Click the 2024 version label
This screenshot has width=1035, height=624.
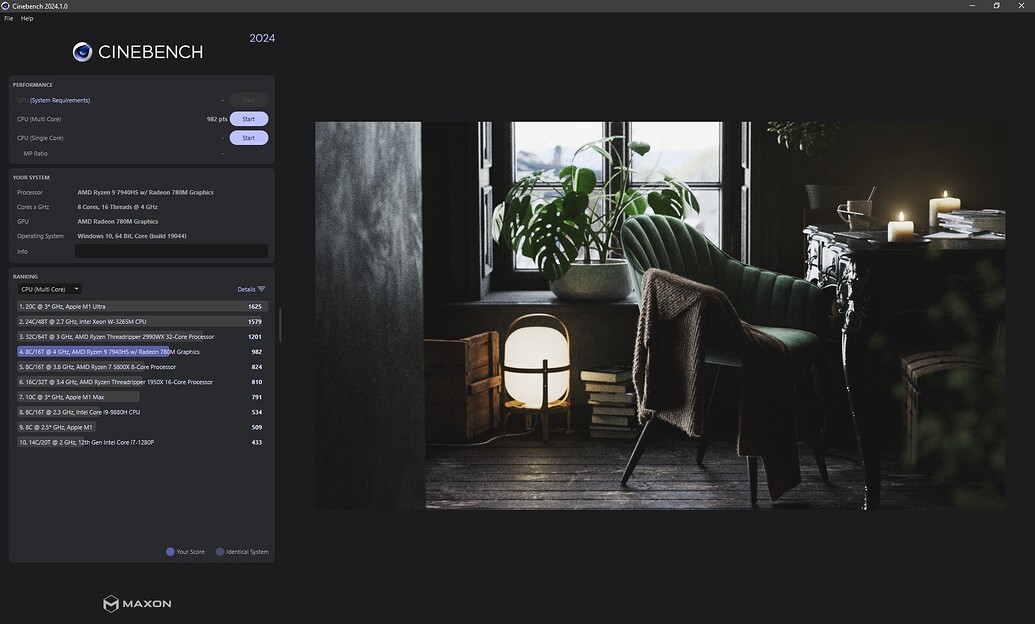coord(262,38)
